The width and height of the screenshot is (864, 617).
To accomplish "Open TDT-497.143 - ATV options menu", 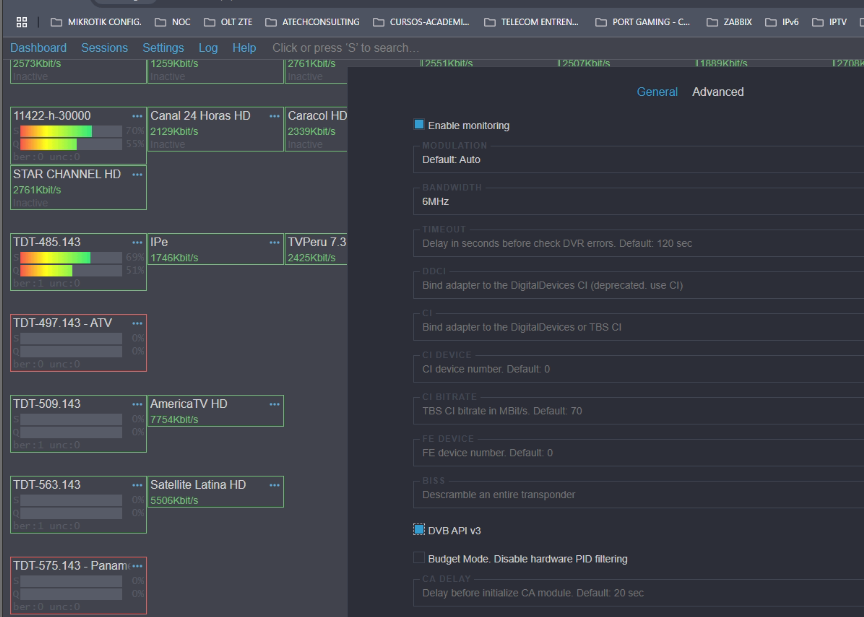I will click(137, 323).
